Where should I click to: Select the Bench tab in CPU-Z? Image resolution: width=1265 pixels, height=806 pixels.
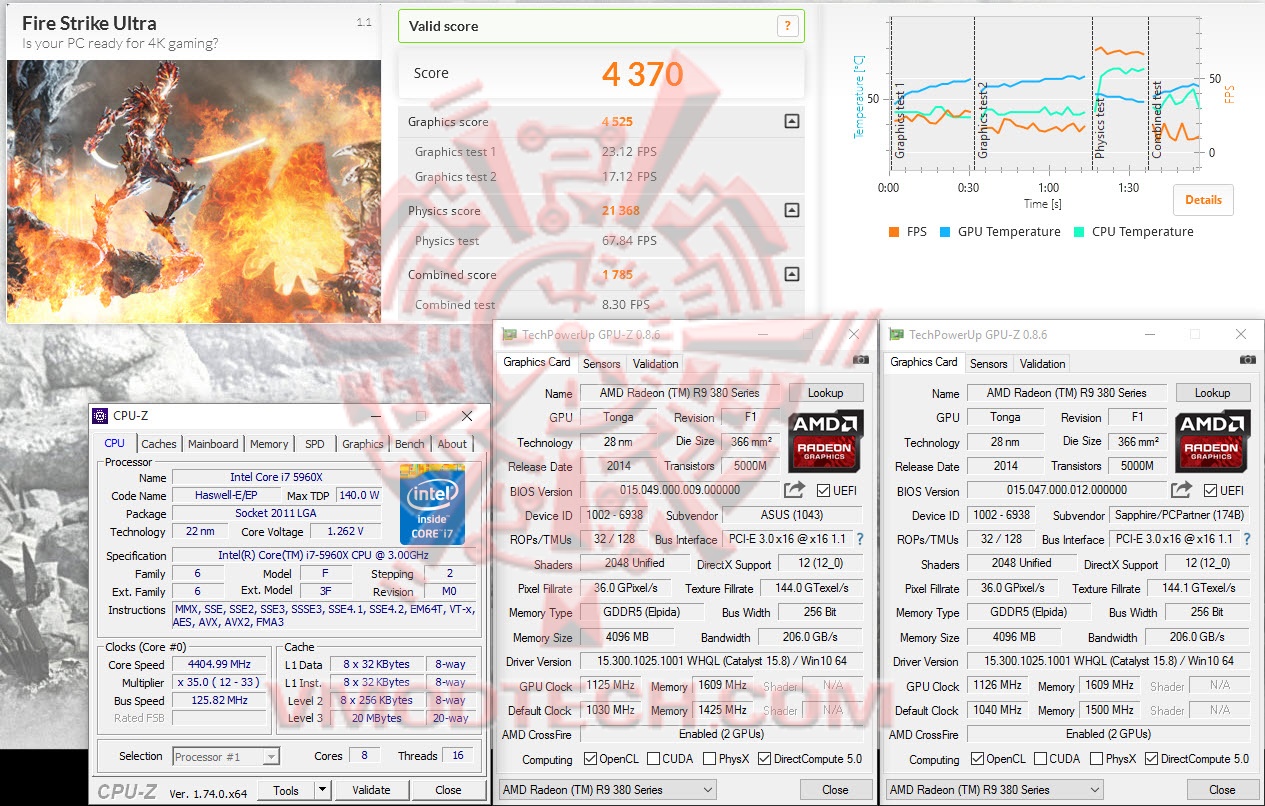point(409,444)
